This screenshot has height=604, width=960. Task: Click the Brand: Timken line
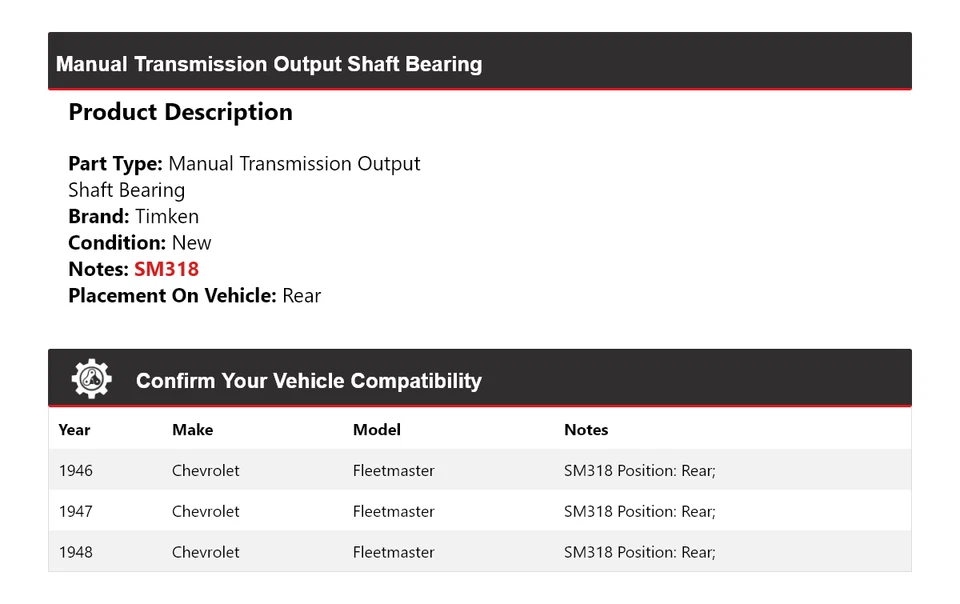[x=133, y=217]
